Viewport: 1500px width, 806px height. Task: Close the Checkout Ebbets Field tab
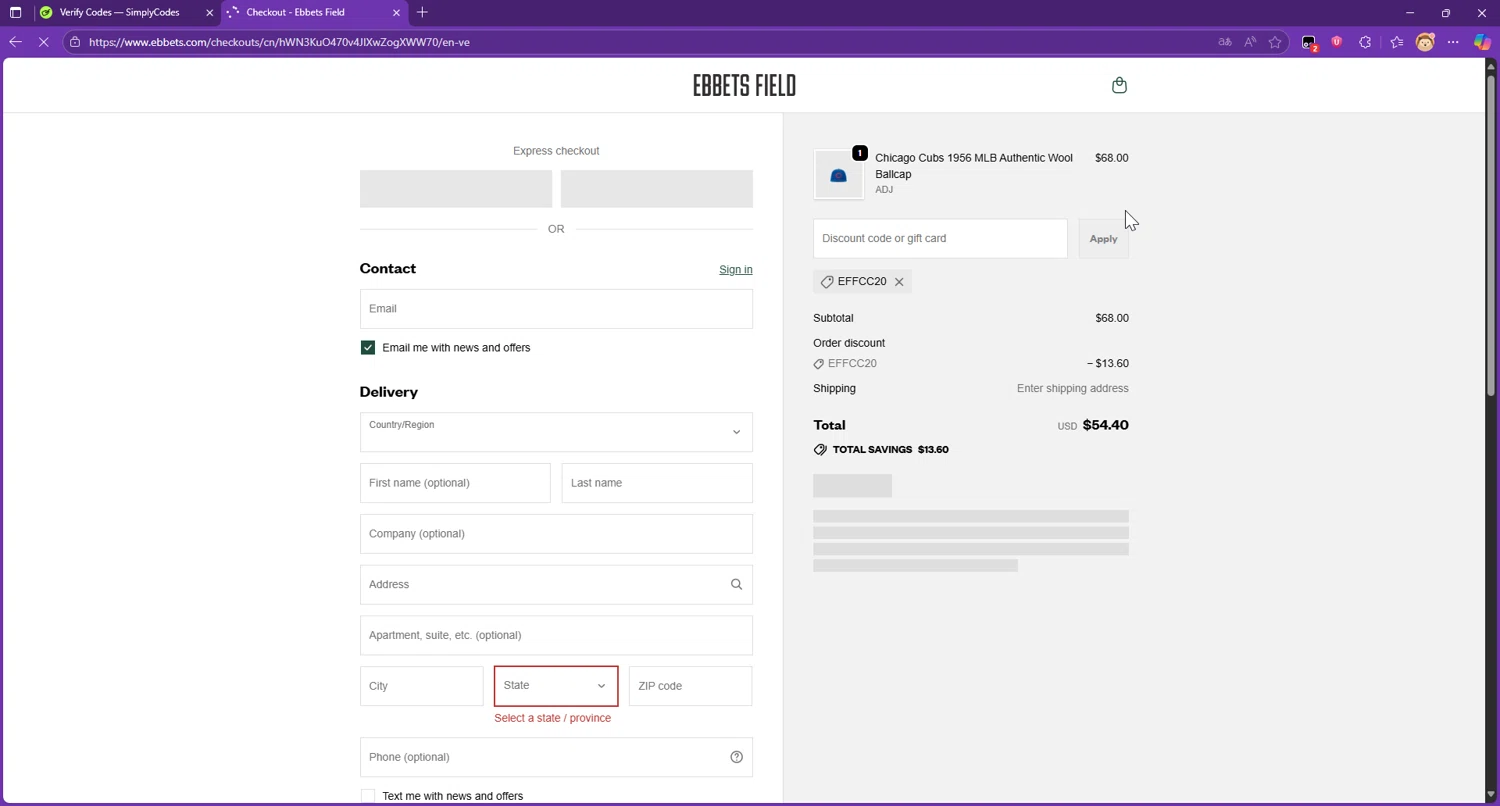pyautogui.click(x=396, y=13)
